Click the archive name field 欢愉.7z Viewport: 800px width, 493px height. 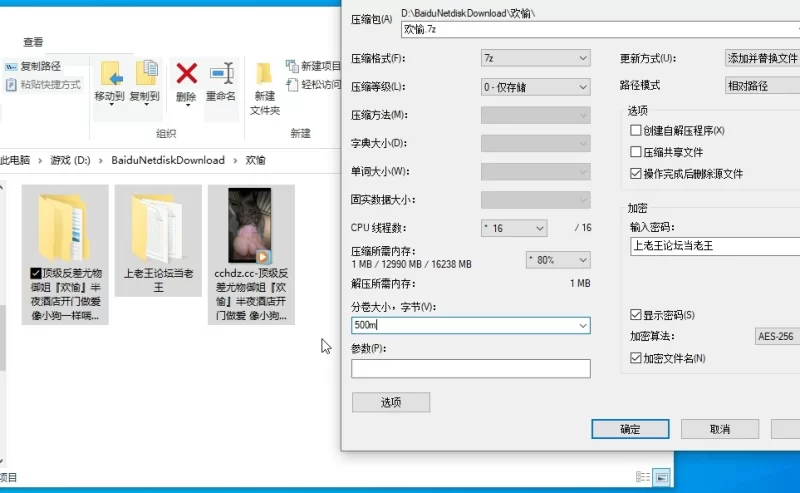600,30
